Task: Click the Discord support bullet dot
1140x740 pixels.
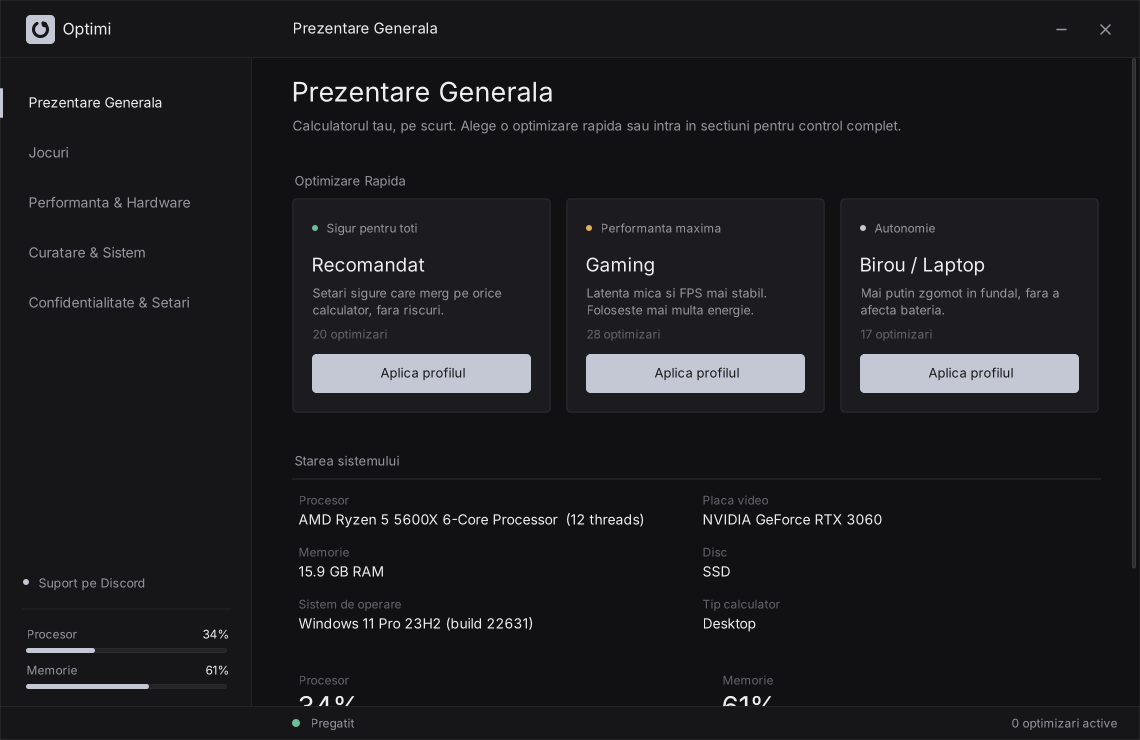Action: click(x=26, y=582)
